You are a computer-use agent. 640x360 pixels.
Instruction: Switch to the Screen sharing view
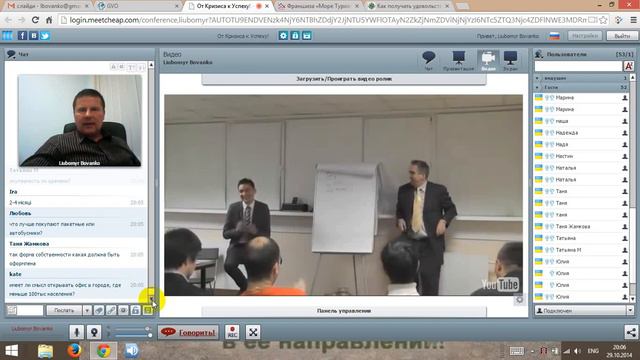pyautogui.click(x=510, y=61)
